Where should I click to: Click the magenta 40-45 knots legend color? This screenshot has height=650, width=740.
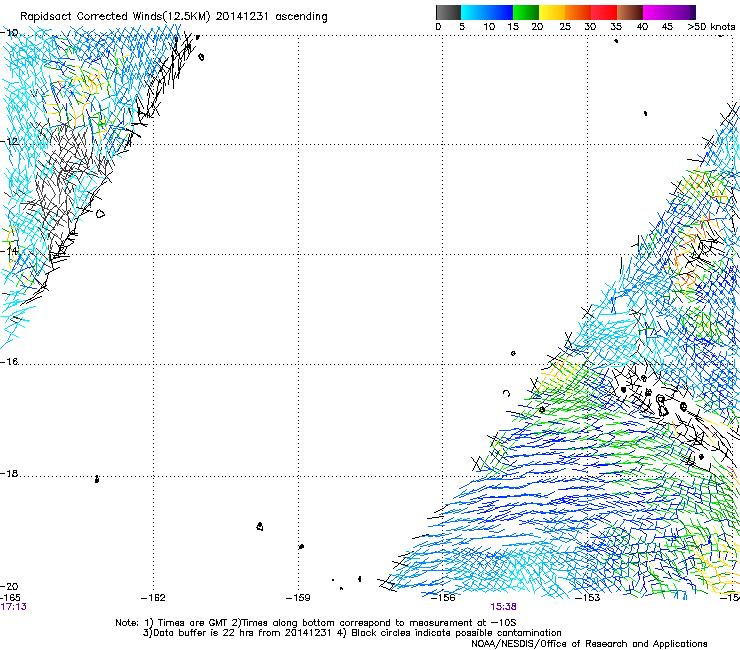point(656,12)
